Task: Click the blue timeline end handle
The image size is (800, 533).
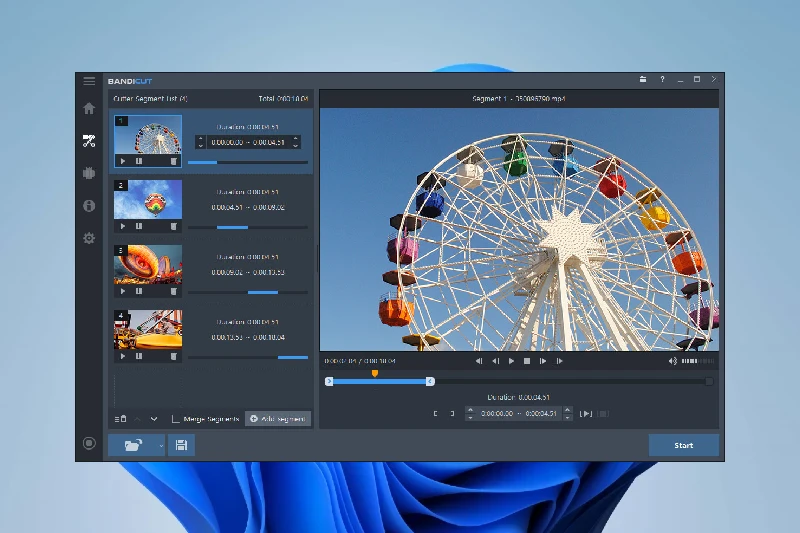Action: [x=430, y=382]
